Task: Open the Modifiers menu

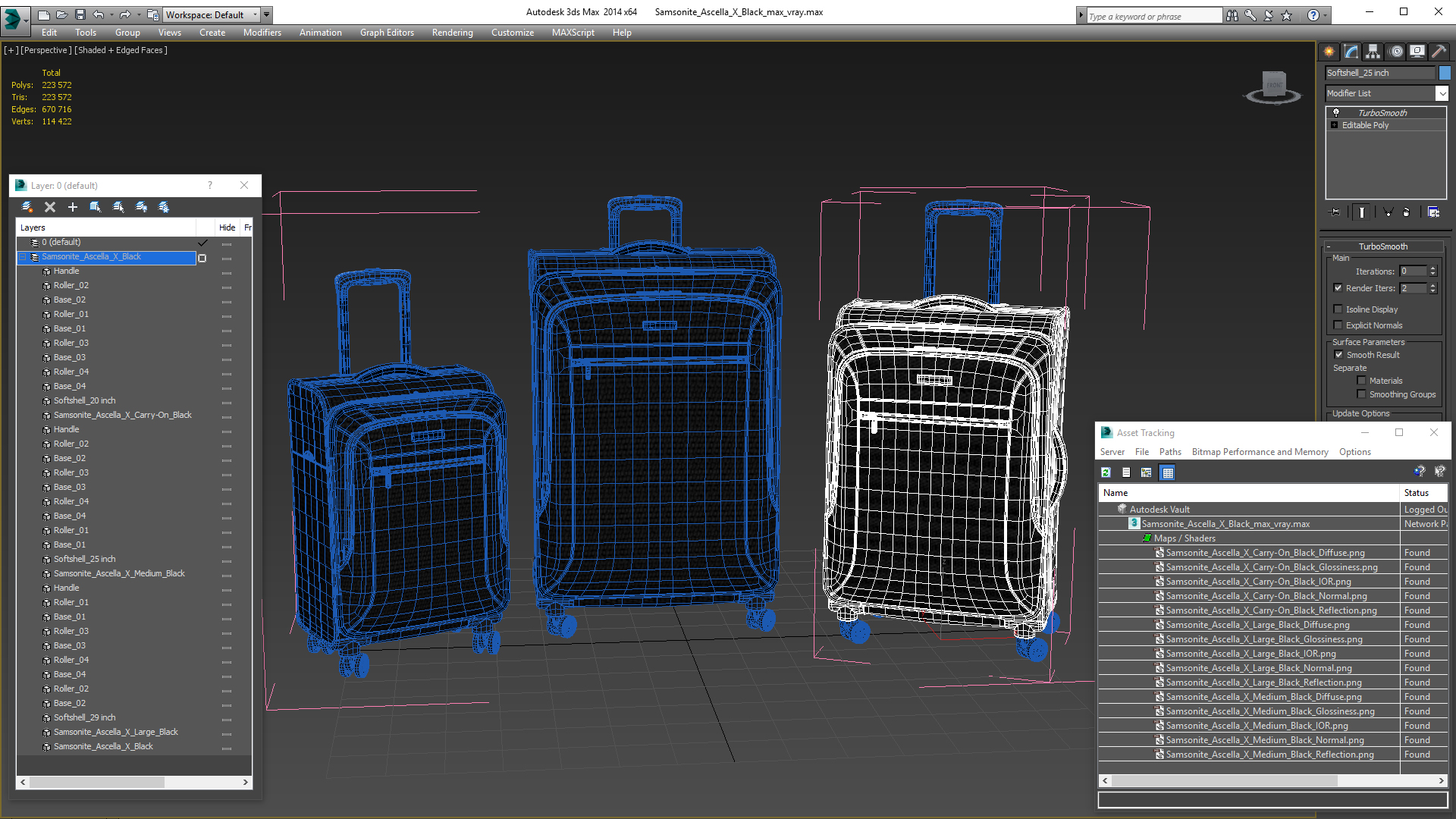Action: [262, 33]
